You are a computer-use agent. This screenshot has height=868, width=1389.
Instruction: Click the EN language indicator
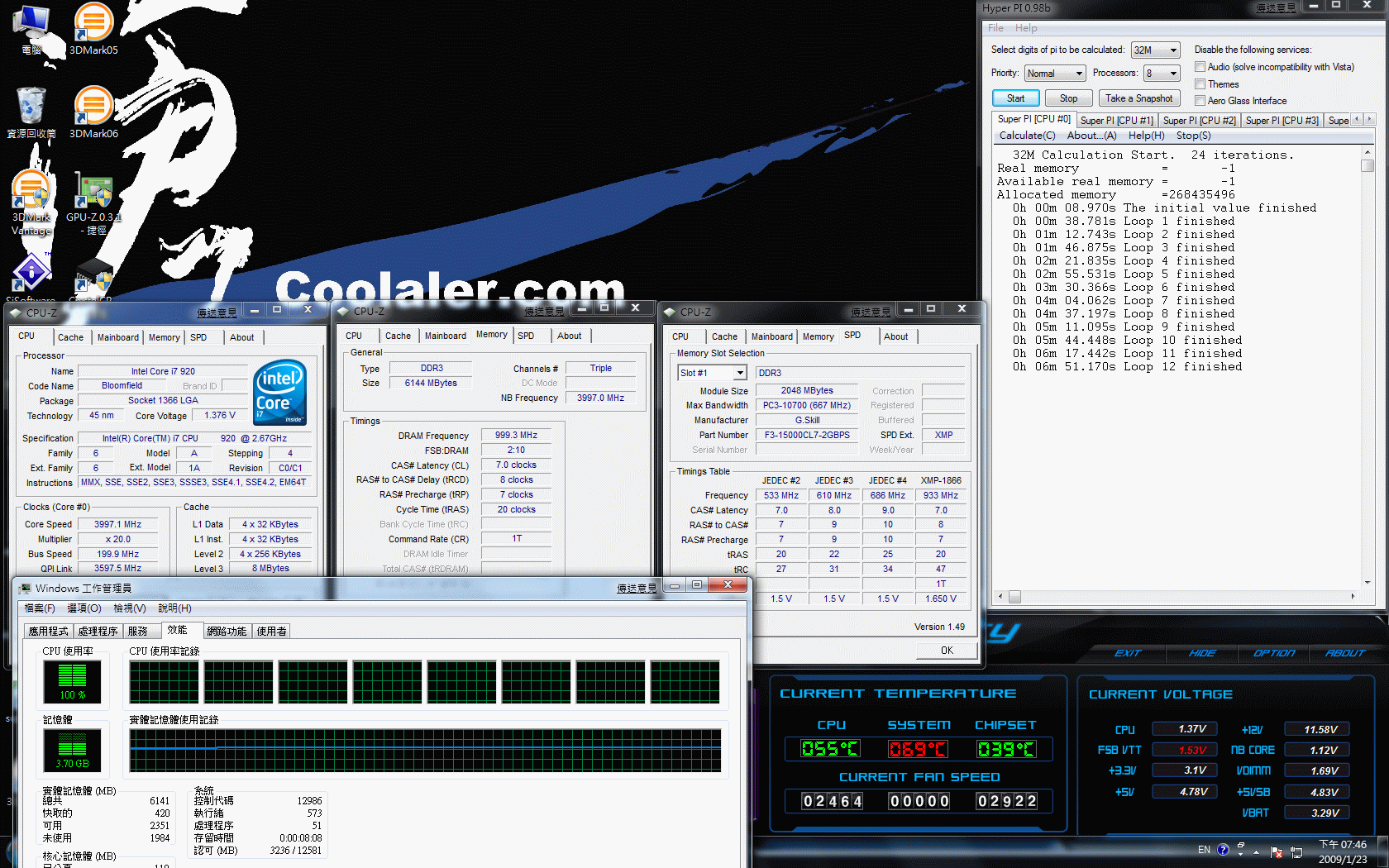coord(1204,850)
